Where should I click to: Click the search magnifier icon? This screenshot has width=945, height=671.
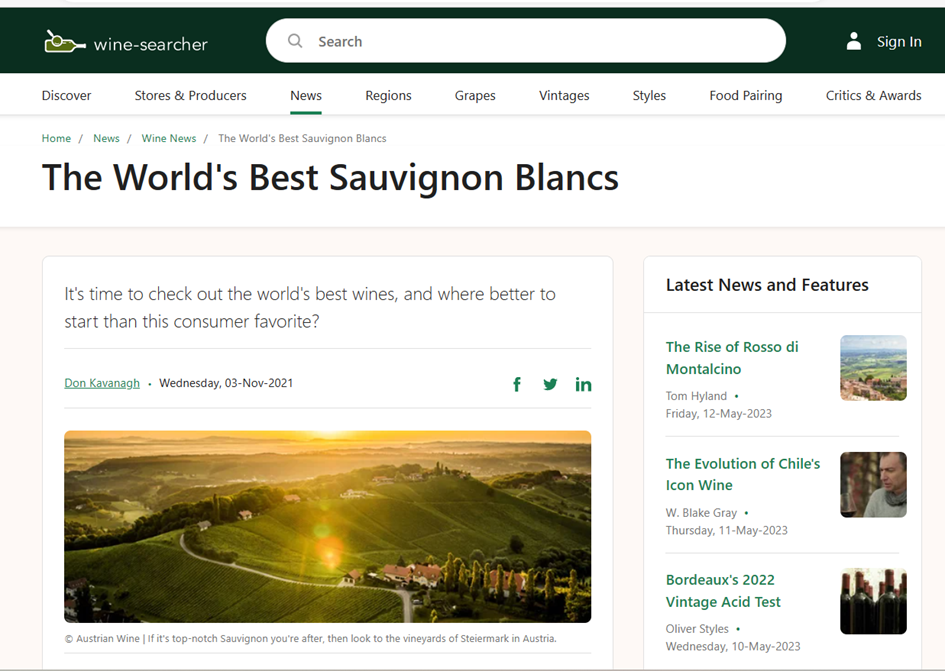coord(295,41)
